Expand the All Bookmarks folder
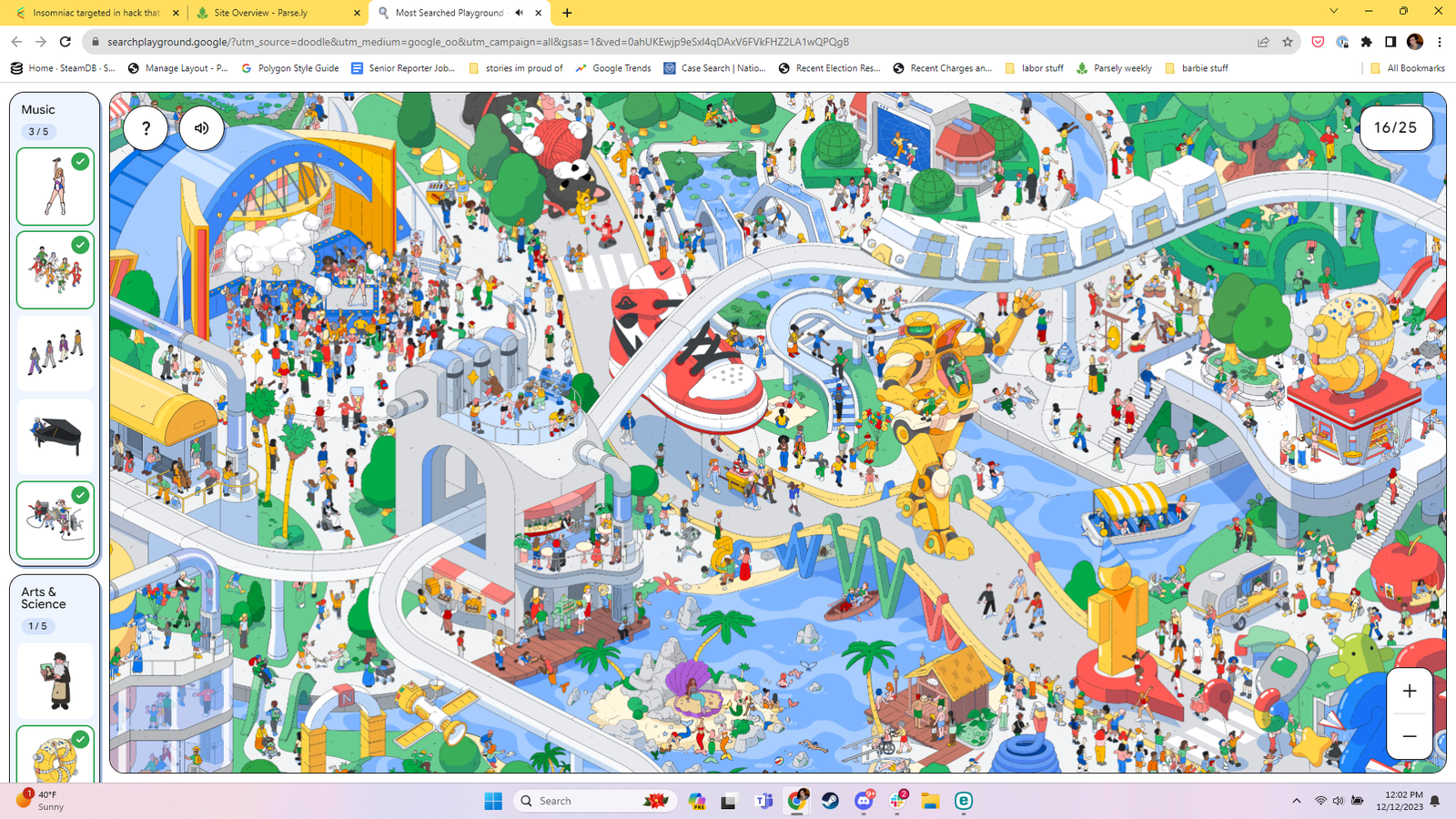 1408,68
